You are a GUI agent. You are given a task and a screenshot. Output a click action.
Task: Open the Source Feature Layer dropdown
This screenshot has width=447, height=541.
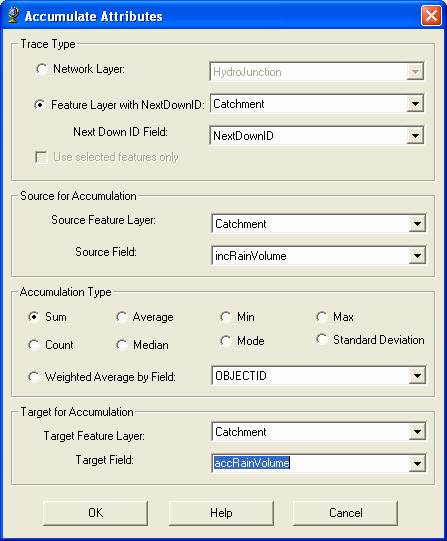point(417,224)
